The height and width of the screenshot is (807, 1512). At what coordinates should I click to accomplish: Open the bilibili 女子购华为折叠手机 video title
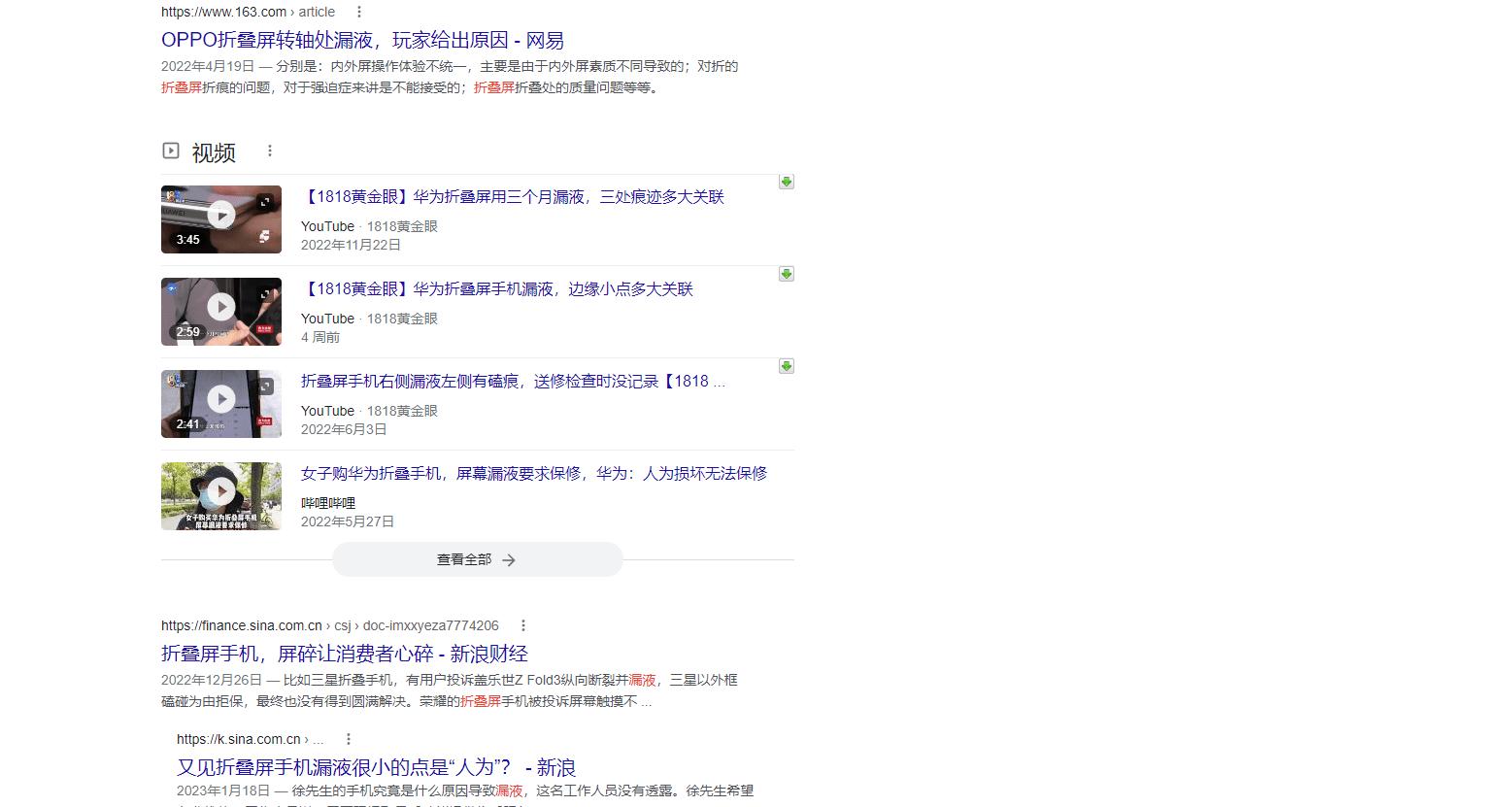(x=533, y=473)
